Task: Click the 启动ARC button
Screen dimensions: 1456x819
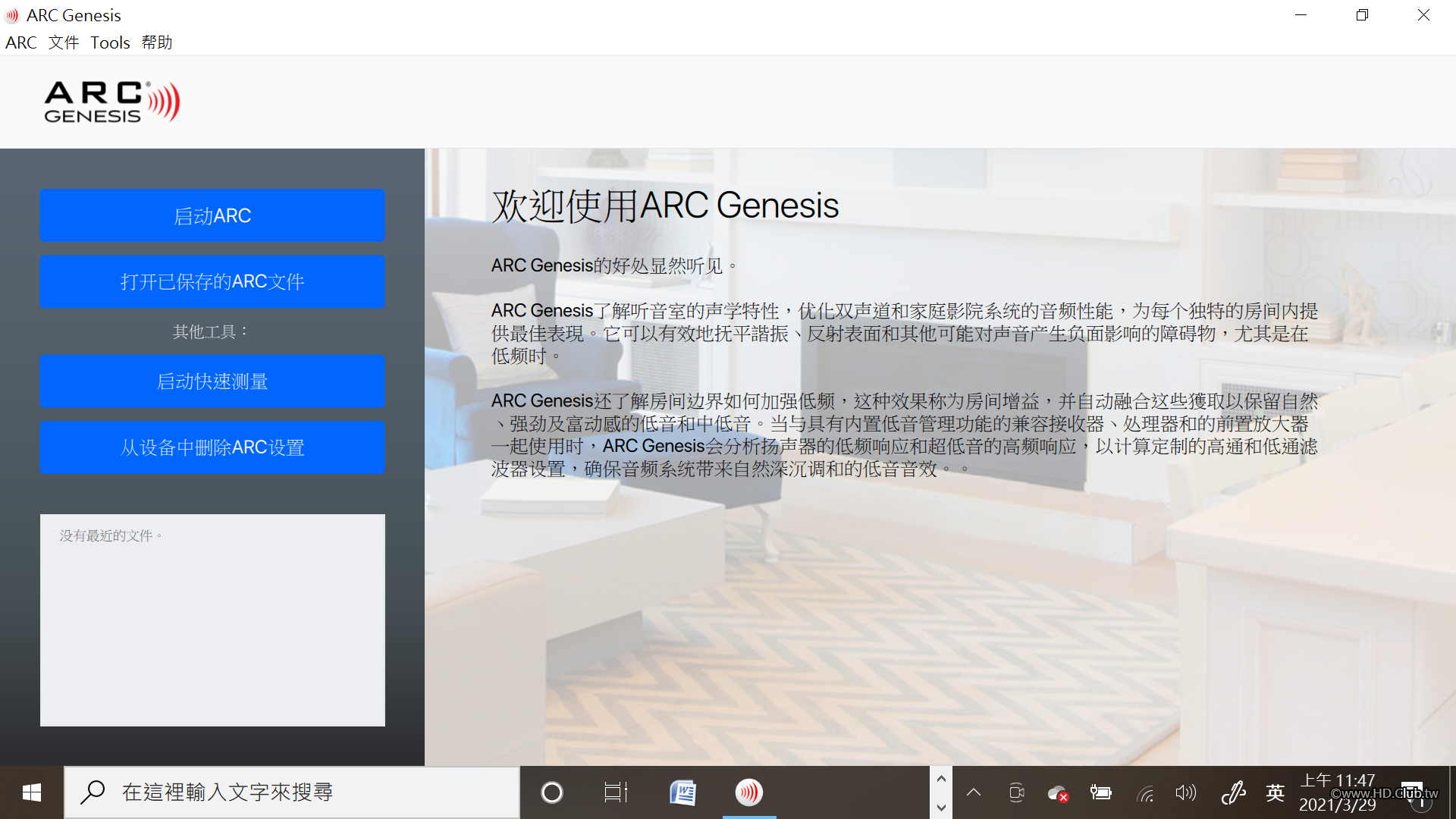Action: (x=212, y=216)
